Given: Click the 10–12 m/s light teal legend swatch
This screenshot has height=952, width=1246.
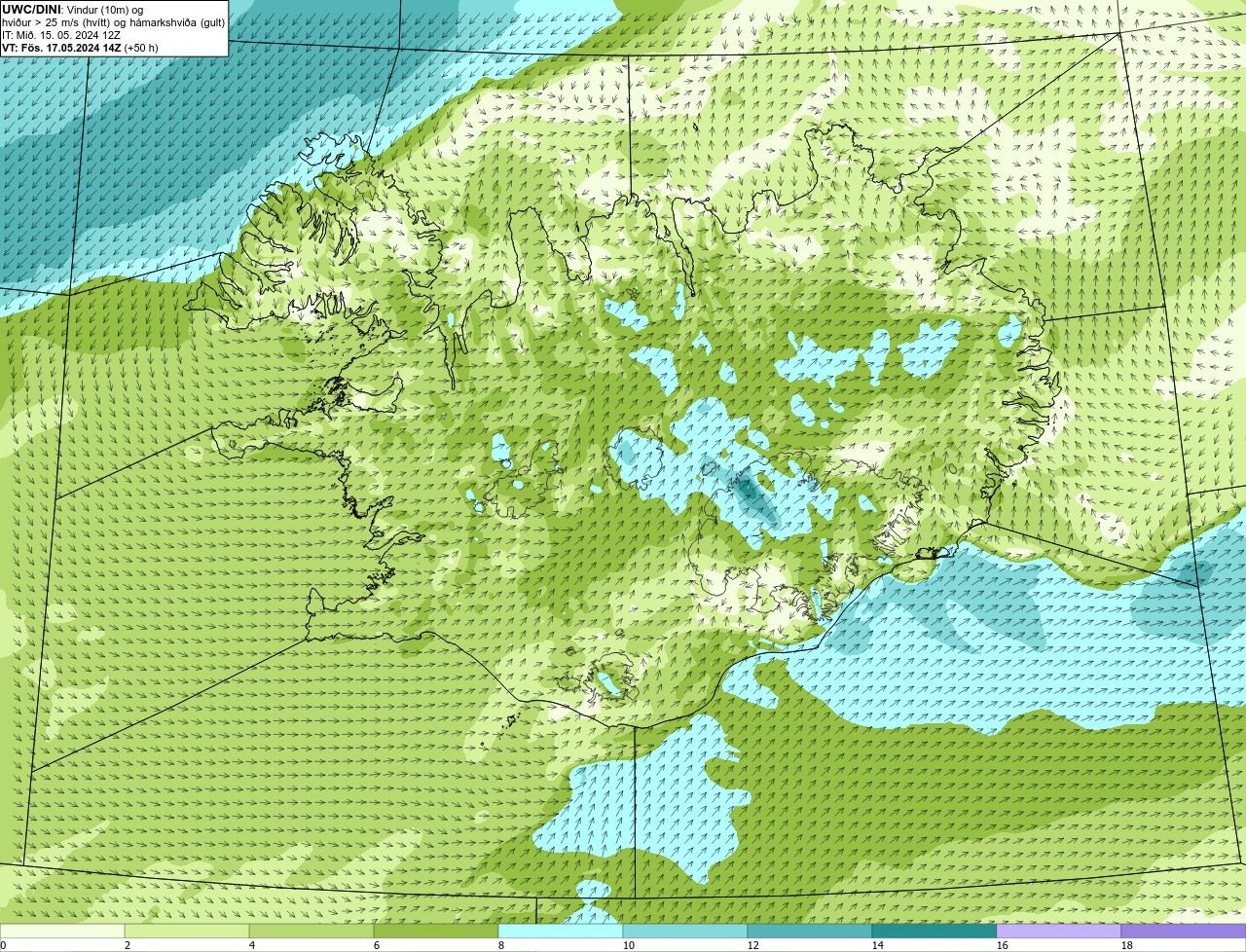Looking at the screenshot, I should (x=685, y=932).
